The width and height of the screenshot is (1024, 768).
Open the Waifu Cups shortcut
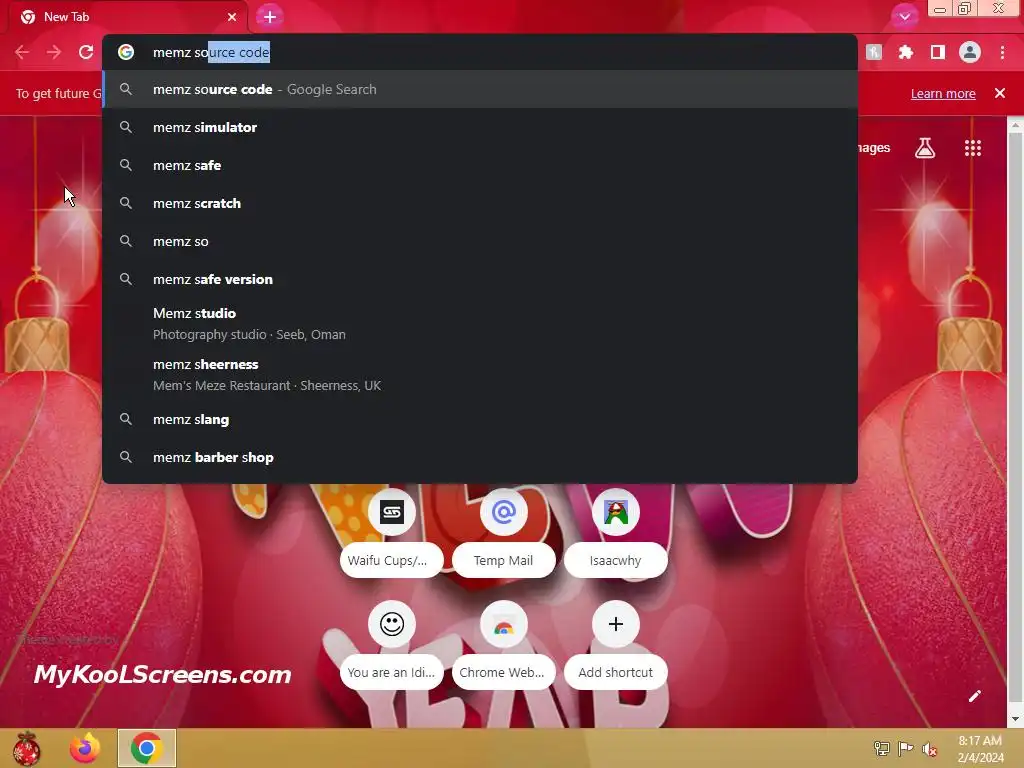[x=392, y=534]
